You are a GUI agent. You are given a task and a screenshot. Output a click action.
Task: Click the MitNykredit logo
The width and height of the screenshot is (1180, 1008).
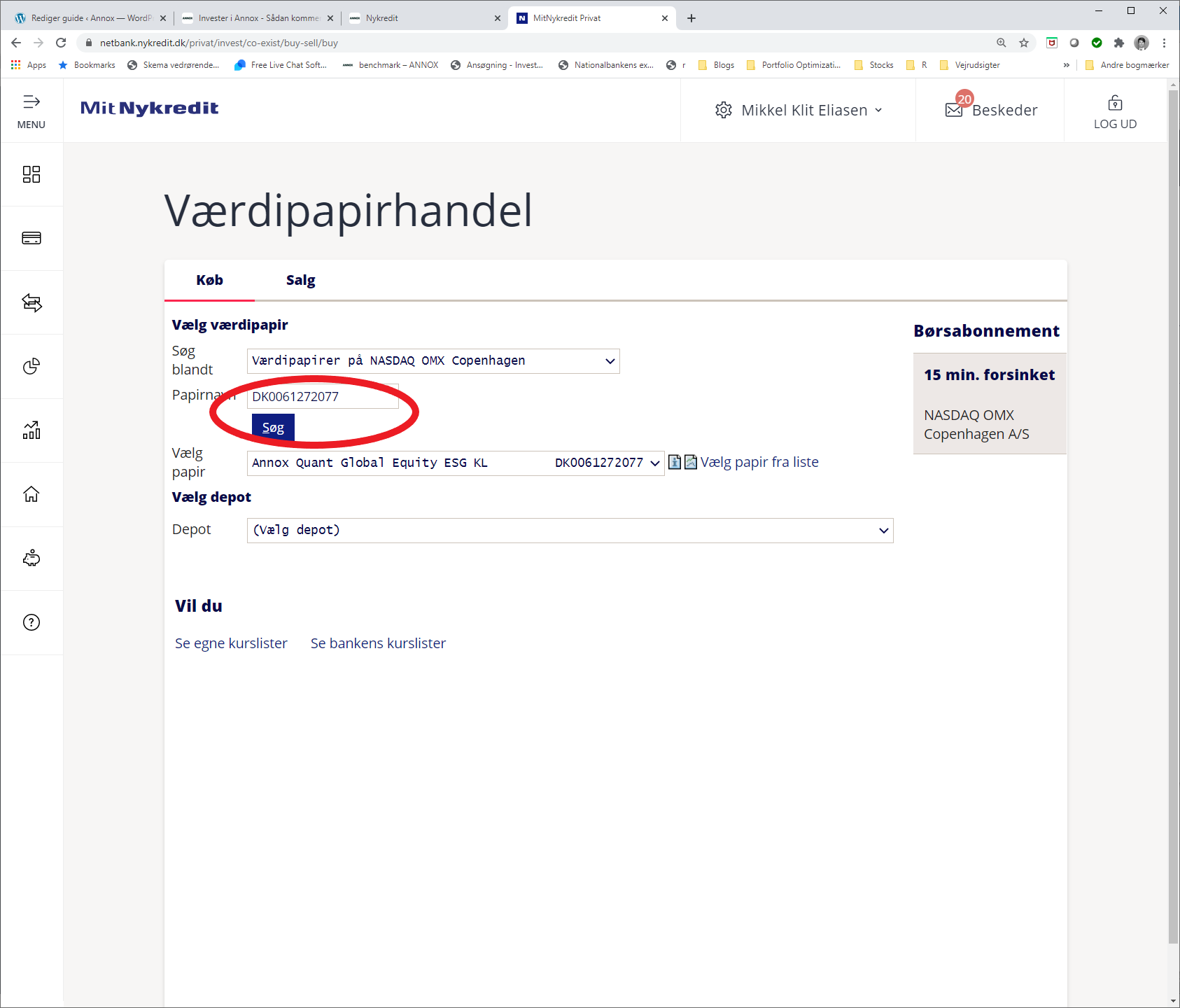coord(149,108)
